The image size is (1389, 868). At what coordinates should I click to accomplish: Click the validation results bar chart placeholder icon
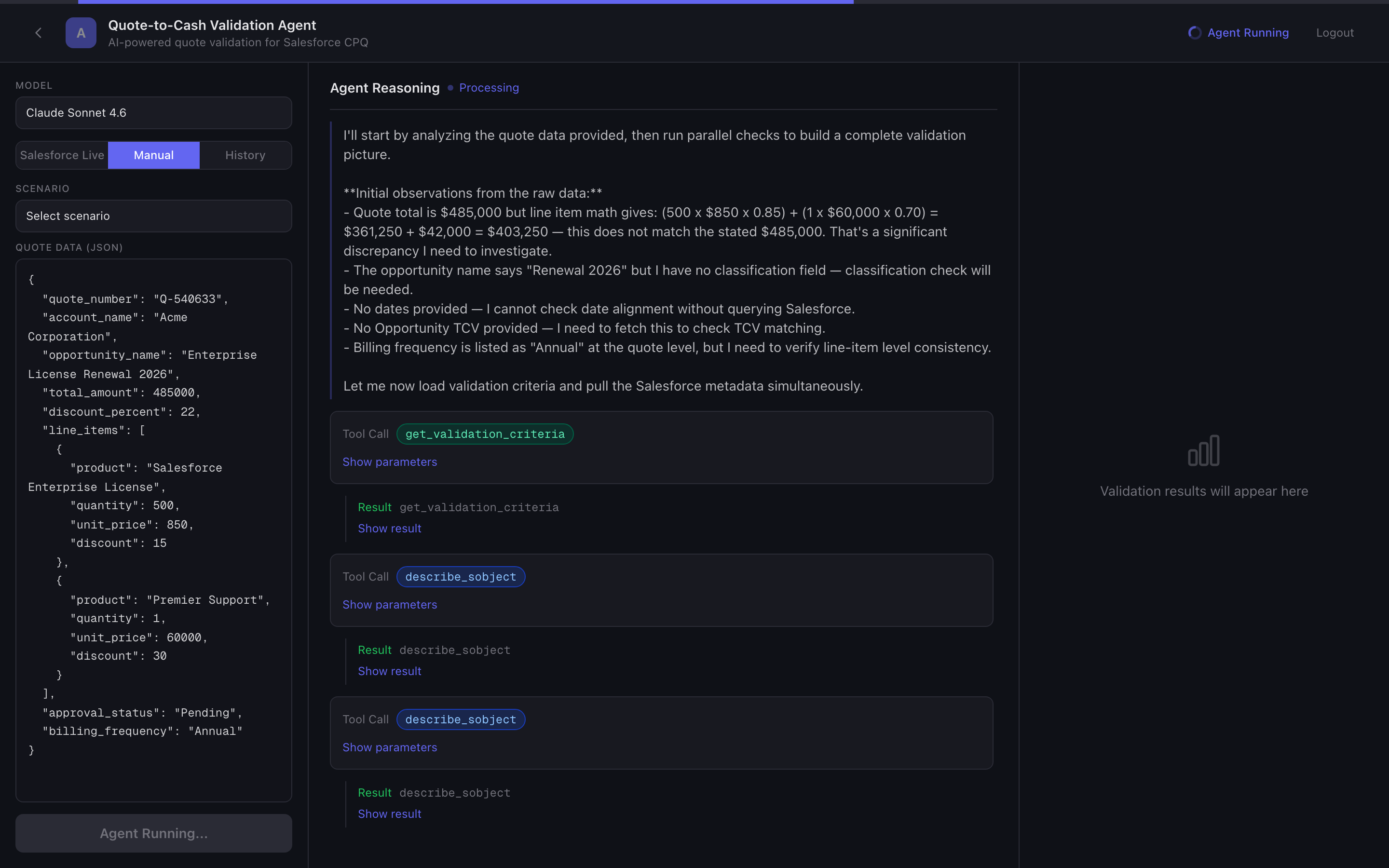[1204, 451]
